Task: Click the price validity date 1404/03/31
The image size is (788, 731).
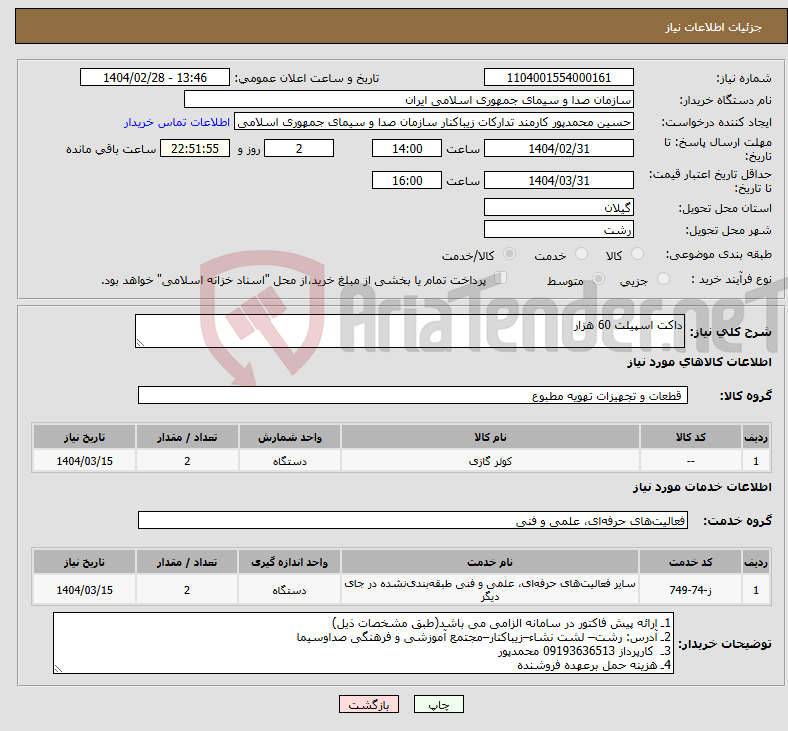Action: [558, 180]
